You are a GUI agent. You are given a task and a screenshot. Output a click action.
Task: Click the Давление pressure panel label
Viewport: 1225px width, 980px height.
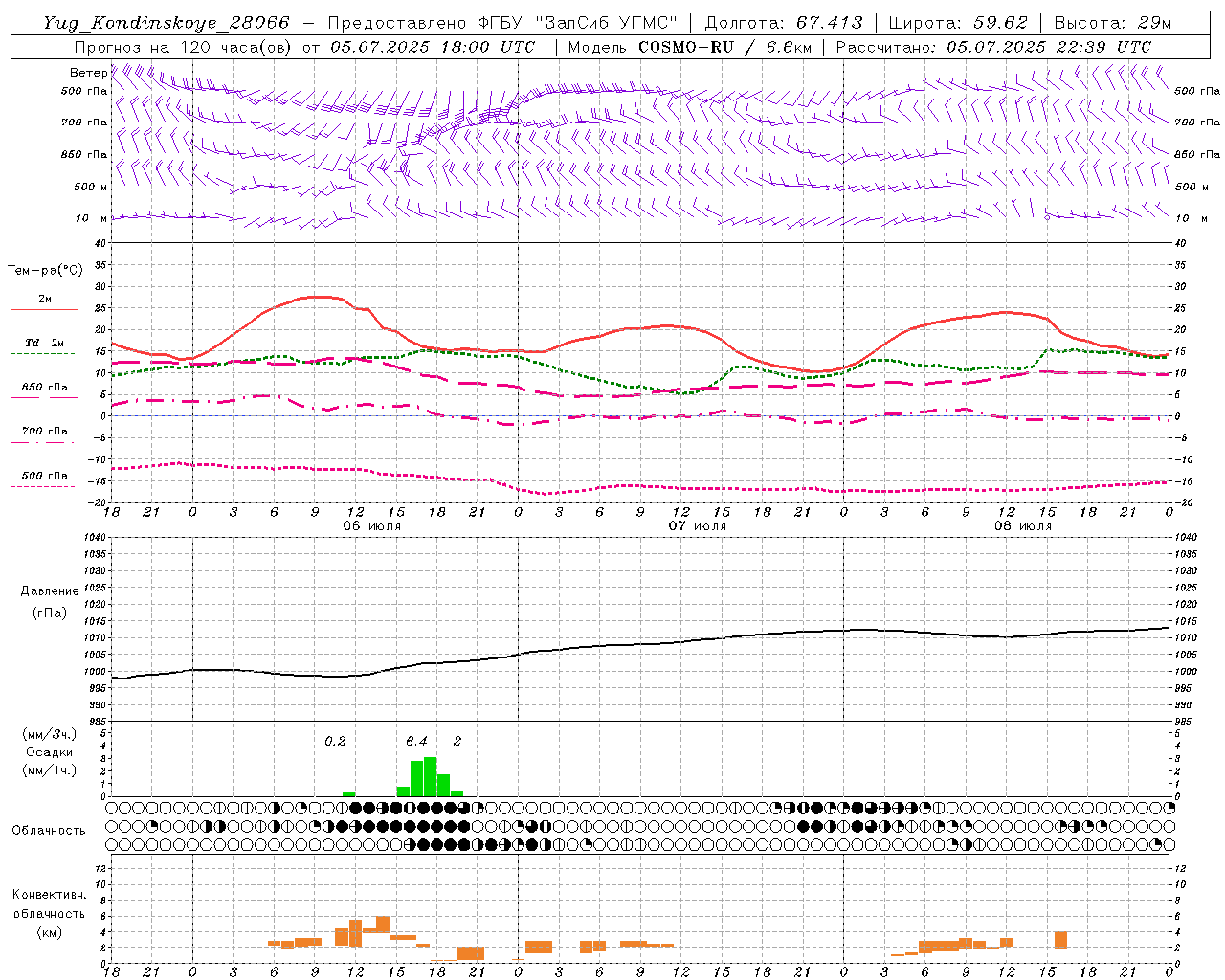49,591
